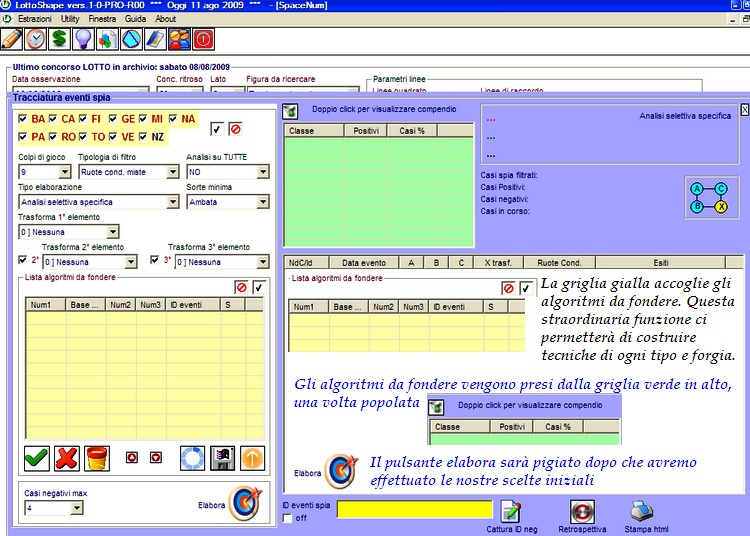
Task: Click the yellow ID eventi spia field
Action: 415,509
